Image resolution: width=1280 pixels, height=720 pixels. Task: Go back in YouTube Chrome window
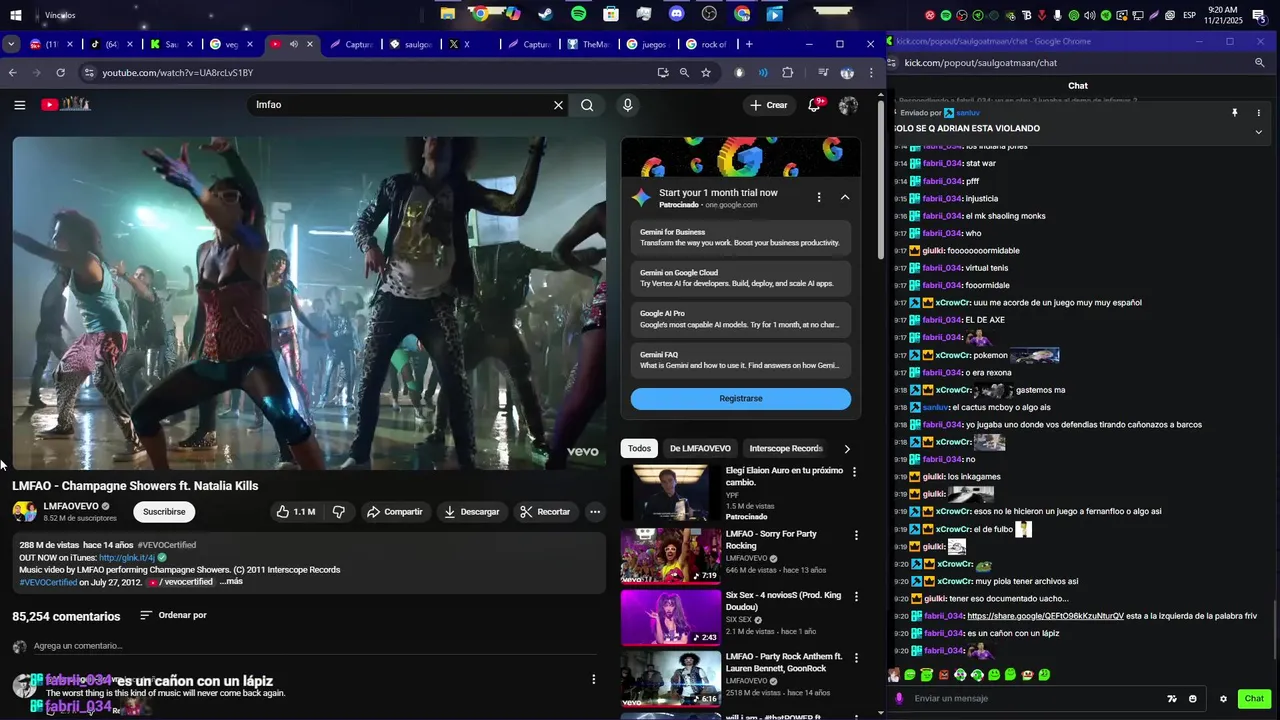13,73
